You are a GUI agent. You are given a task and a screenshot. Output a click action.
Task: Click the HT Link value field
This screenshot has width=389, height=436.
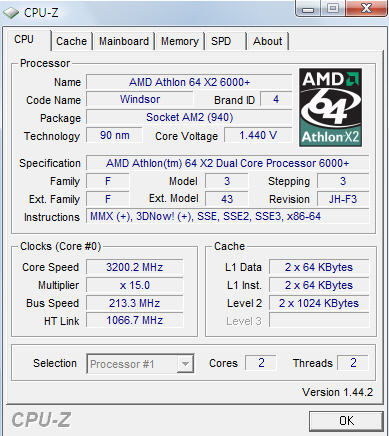(x=135, y=320)
